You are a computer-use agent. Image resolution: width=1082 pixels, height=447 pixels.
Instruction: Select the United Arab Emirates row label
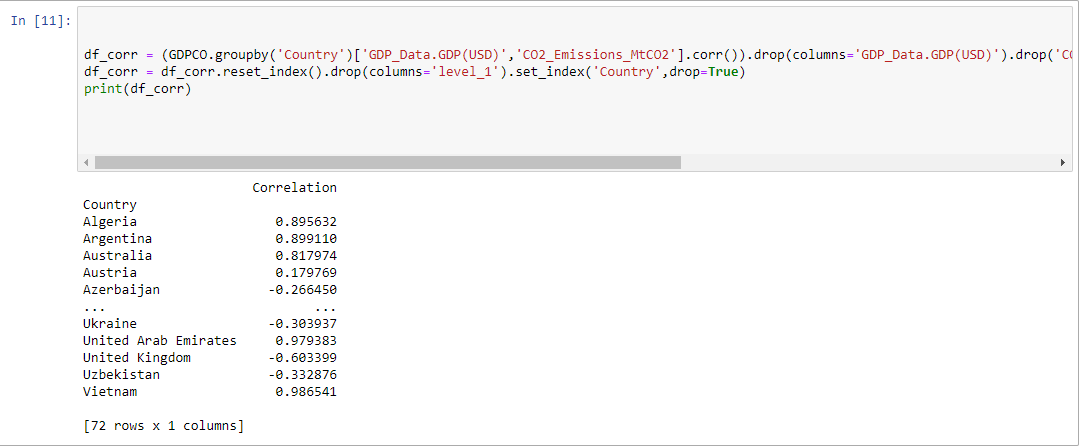click(159, 341)
